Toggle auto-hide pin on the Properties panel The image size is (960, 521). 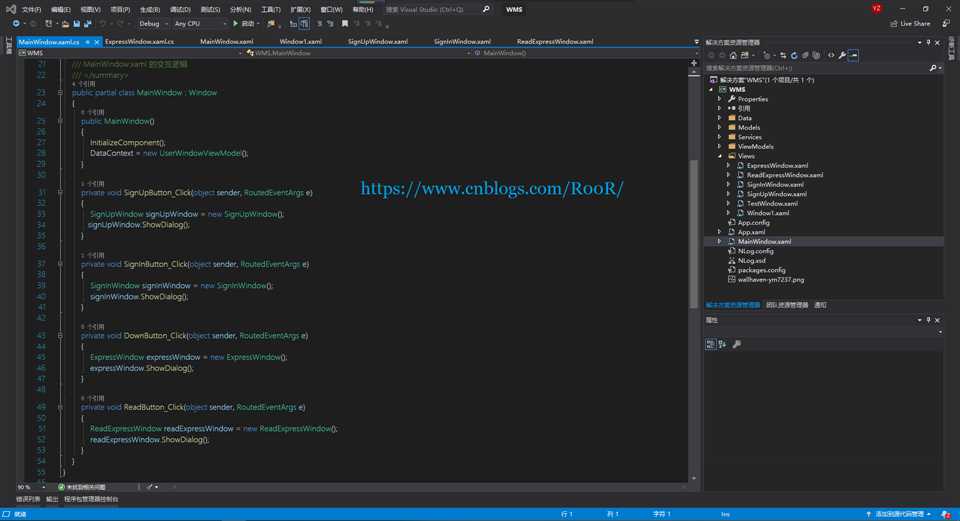point(928,320)
